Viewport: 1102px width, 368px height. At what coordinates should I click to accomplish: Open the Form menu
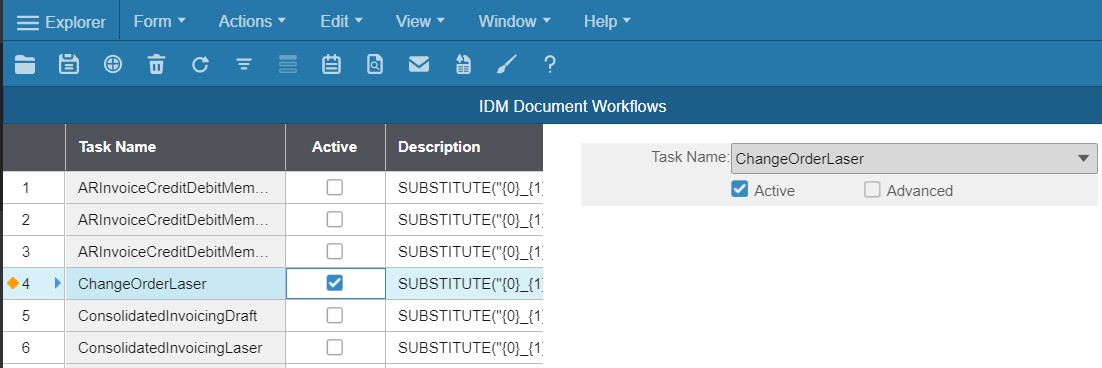point(160,21)
